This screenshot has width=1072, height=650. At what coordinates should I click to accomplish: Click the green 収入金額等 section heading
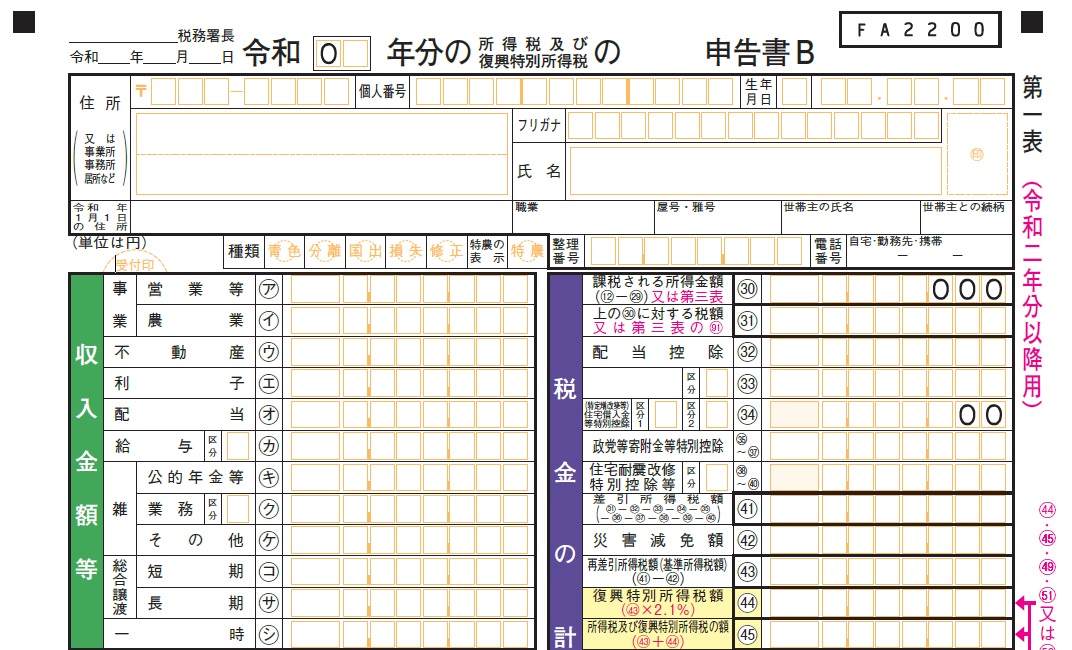(x=86, y=462)
